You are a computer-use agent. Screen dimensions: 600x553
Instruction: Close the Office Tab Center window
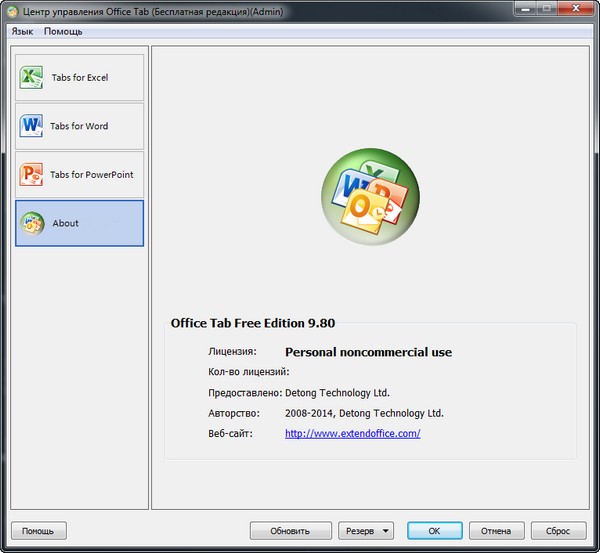576,8
